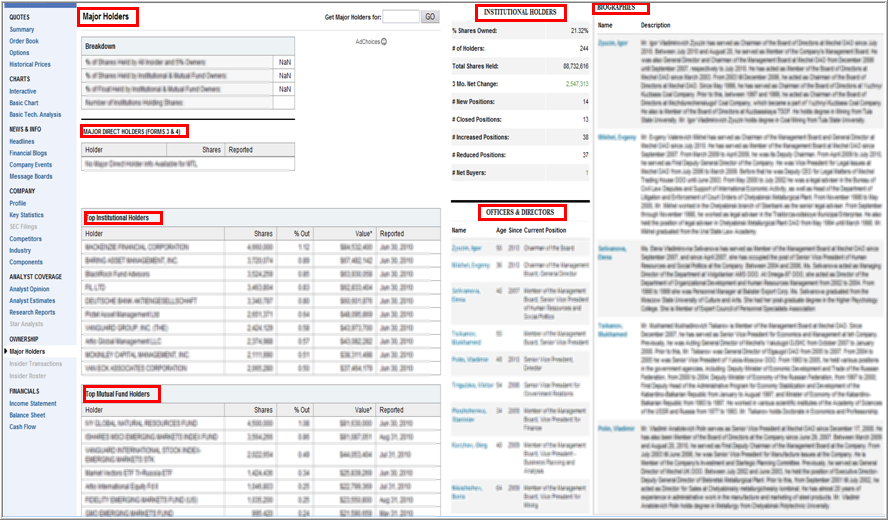Open Competitors page
Viewport: 888px width, 520px height.
pyautogui.click(x=25, y=239)
